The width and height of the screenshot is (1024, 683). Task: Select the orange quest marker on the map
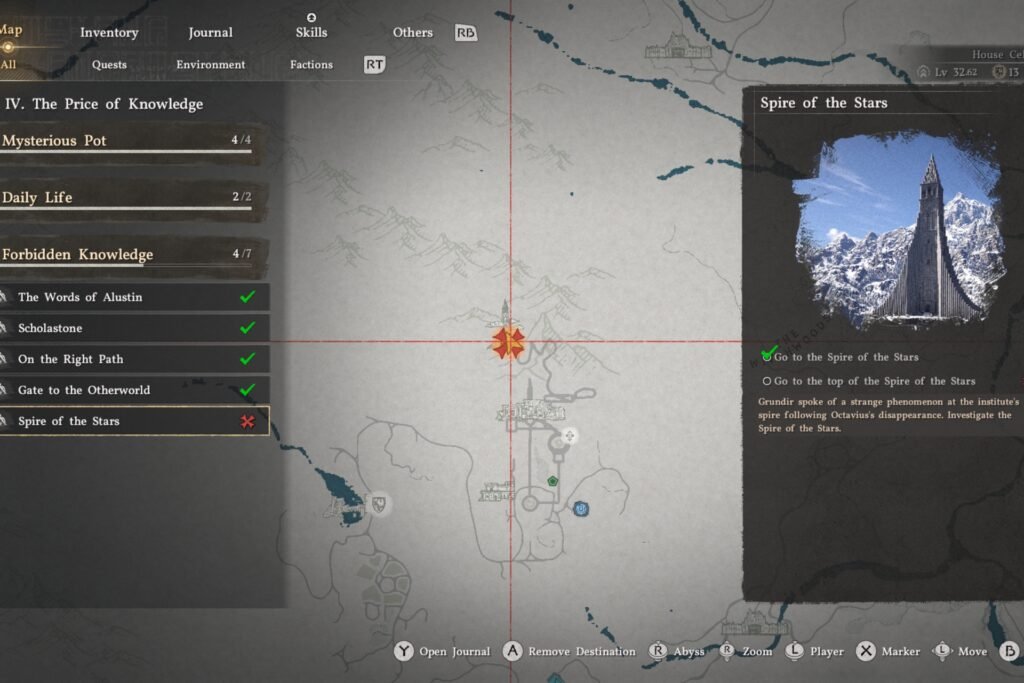[508, 342]
